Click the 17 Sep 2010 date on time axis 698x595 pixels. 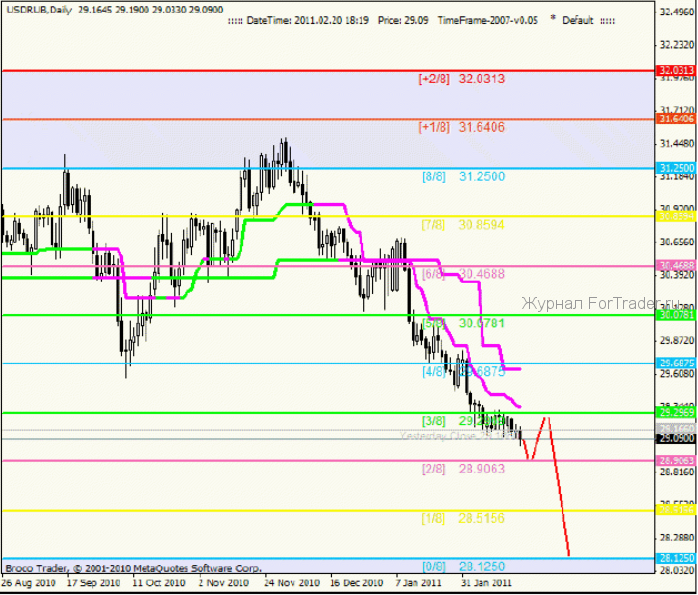coord(93,583)
